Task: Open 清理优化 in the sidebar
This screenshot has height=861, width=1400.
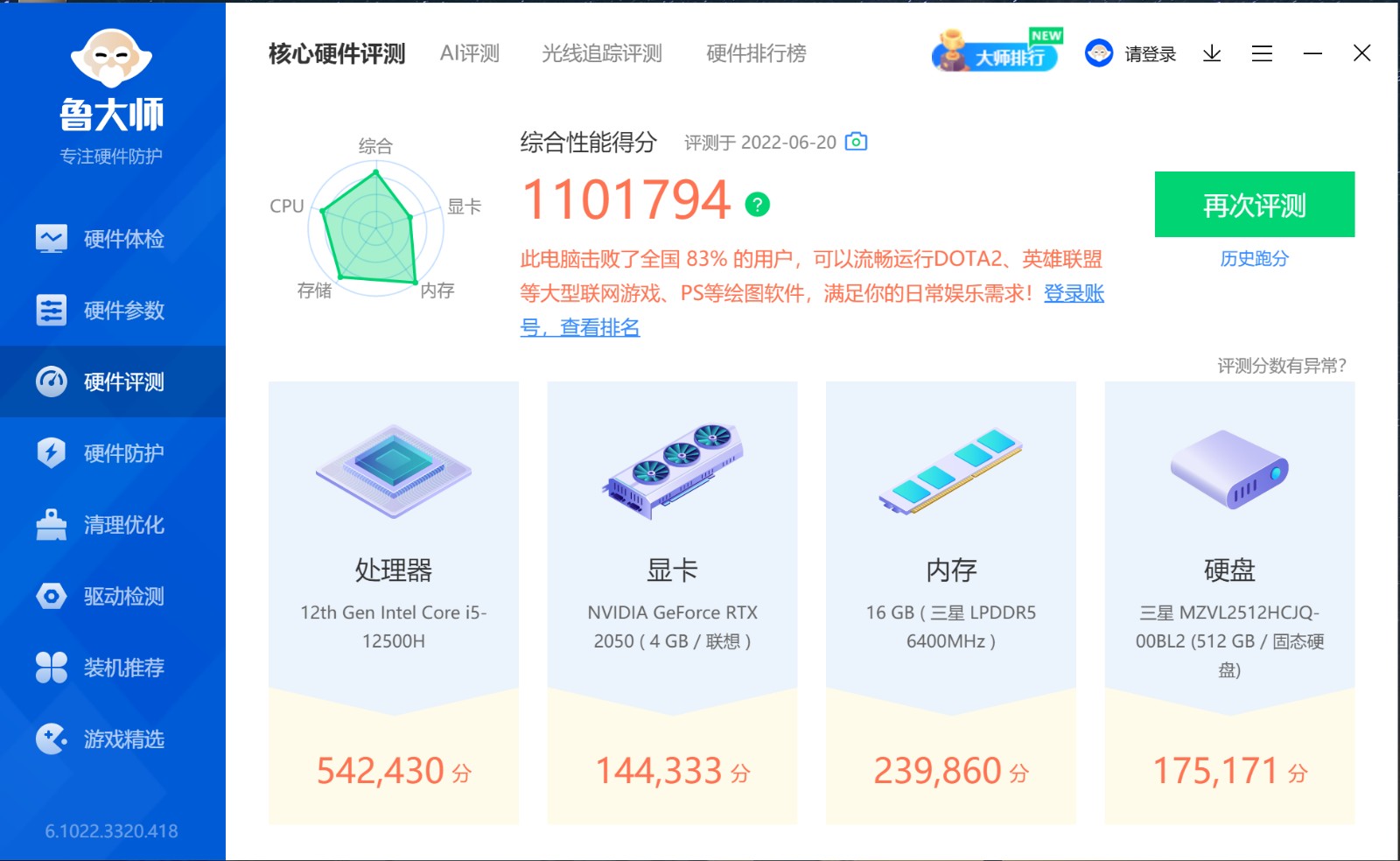Action: click(x=113, y=525)
